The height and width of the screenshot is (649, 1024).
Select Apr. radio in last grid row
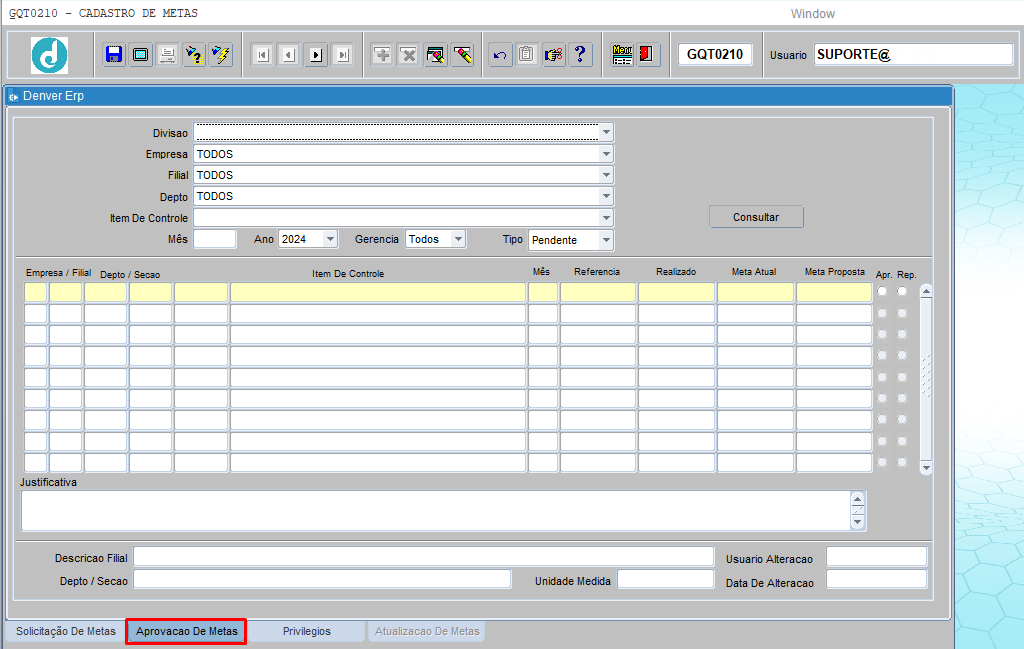(882, 462)
